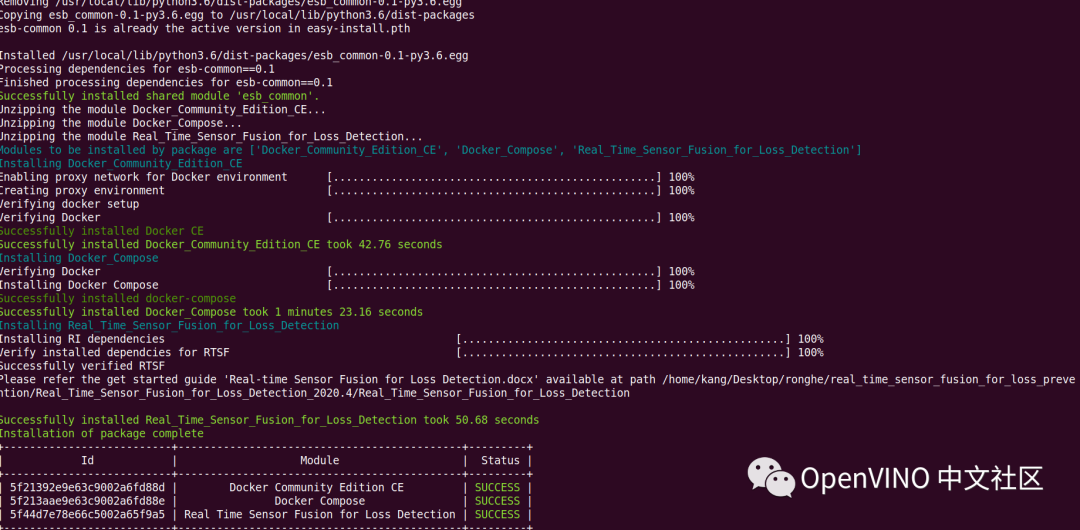Click the path ending in "Real_Time_Sensor_Fusion_for_Loss_Detection_2020.4" line

[315, 393]
